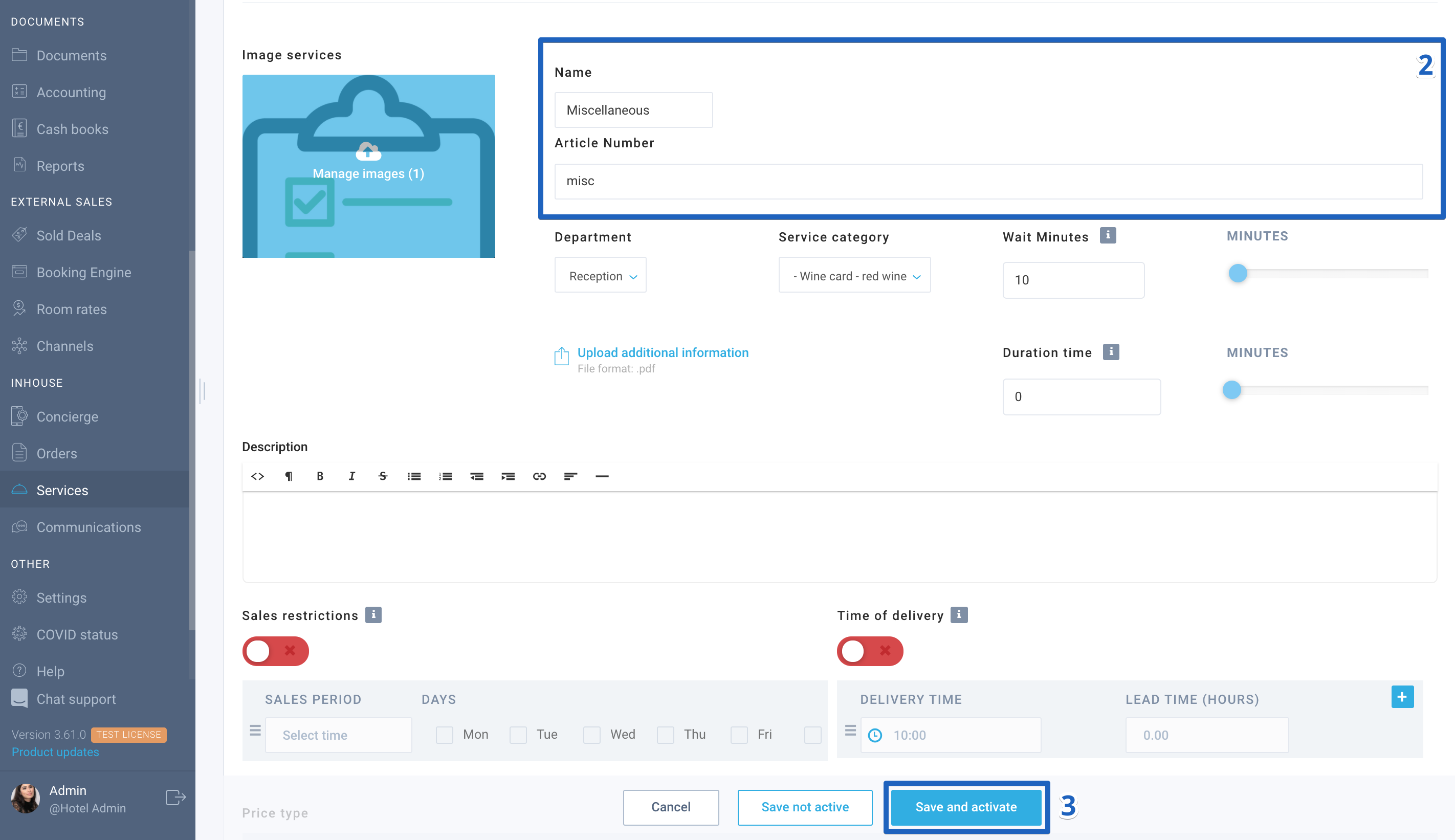Click the HTML source code icon in editor

pos(257,476)
